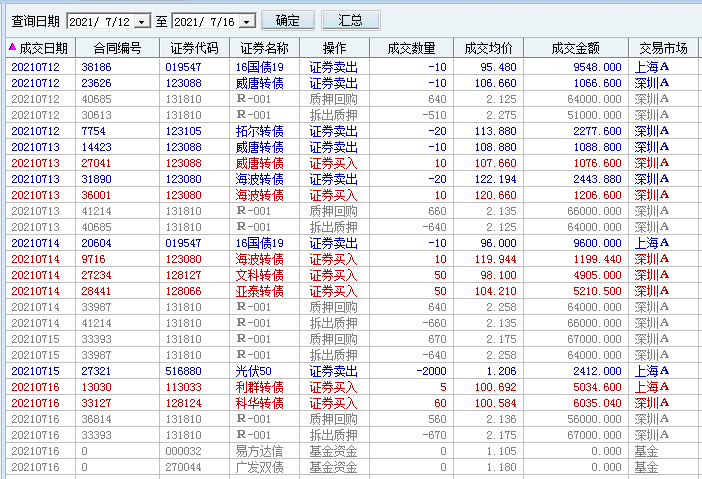Screen dimensions: 702x479
Task: Sort by 成交数量 column header
Action: [x=411, y=48]
